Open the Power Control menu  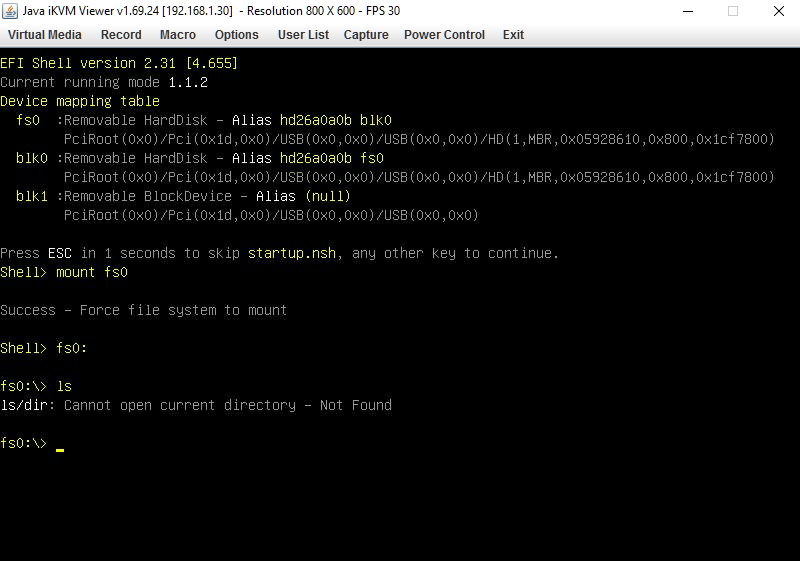tap(444, 35)
